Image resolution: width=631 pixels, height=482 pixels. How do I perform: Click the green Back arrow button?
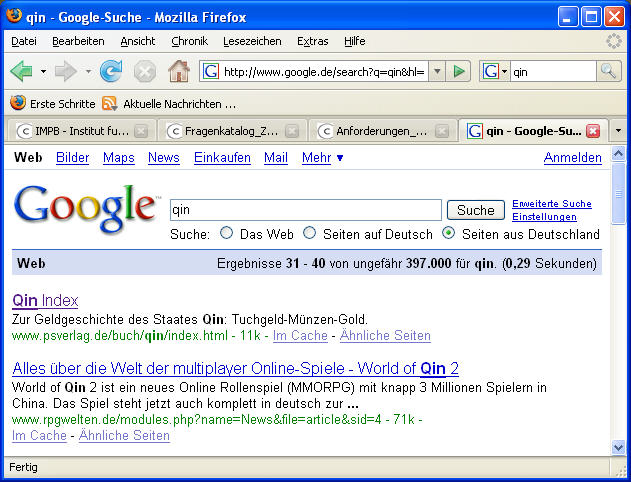coord(22,72)
